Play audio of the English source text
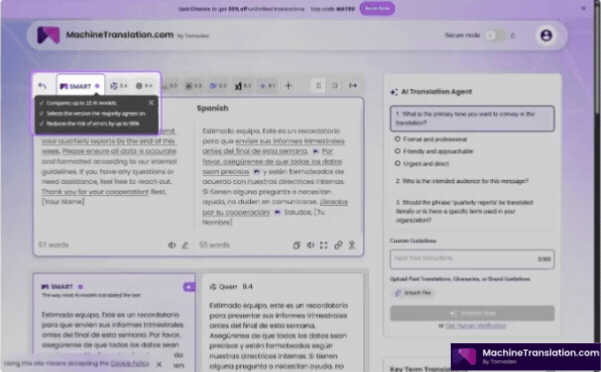601x372 pixels. point(172,245)
